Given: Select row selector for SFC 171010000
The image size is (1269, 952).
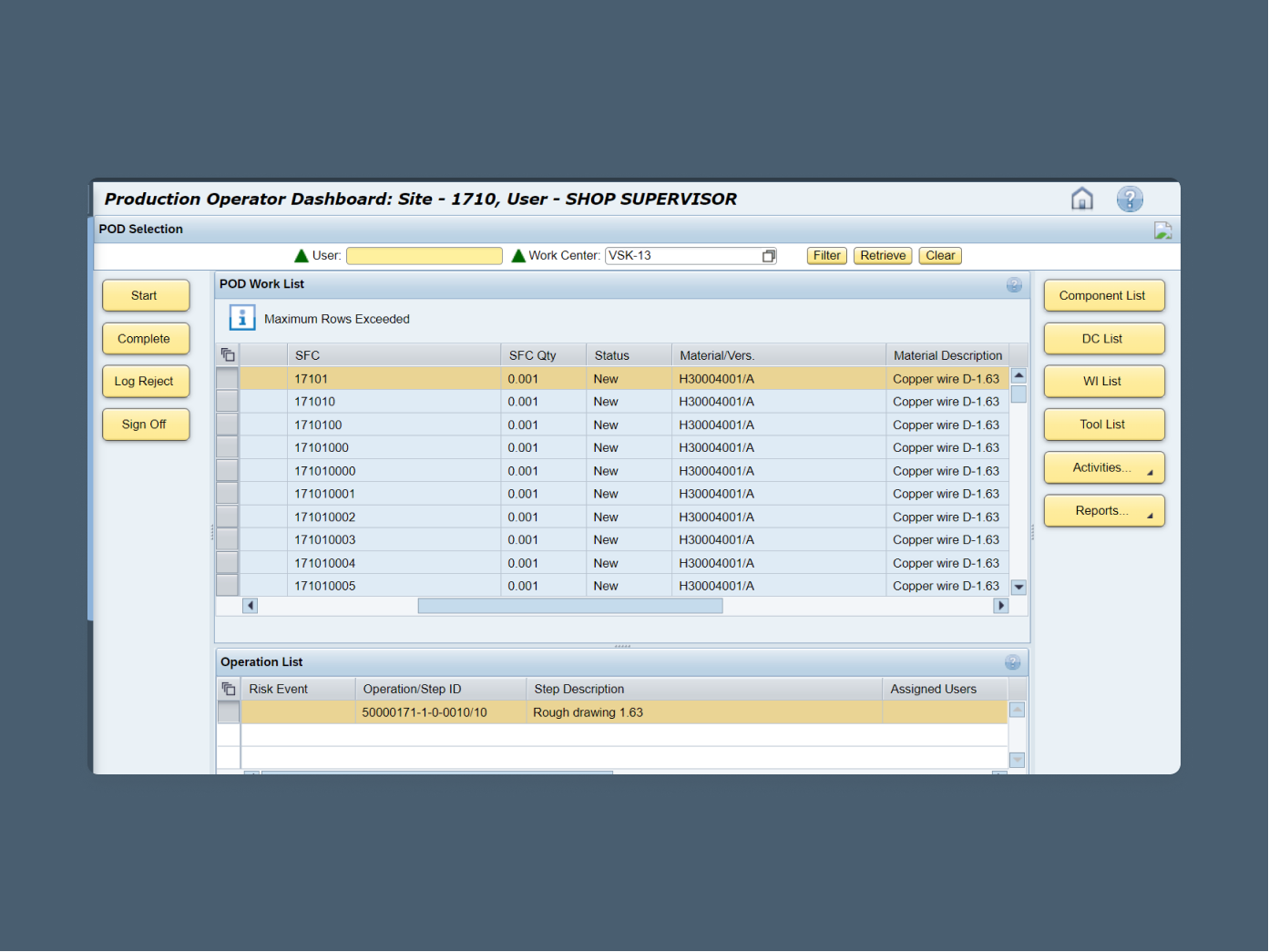Looking at the screenshot, I should click(x=227, y=471).
